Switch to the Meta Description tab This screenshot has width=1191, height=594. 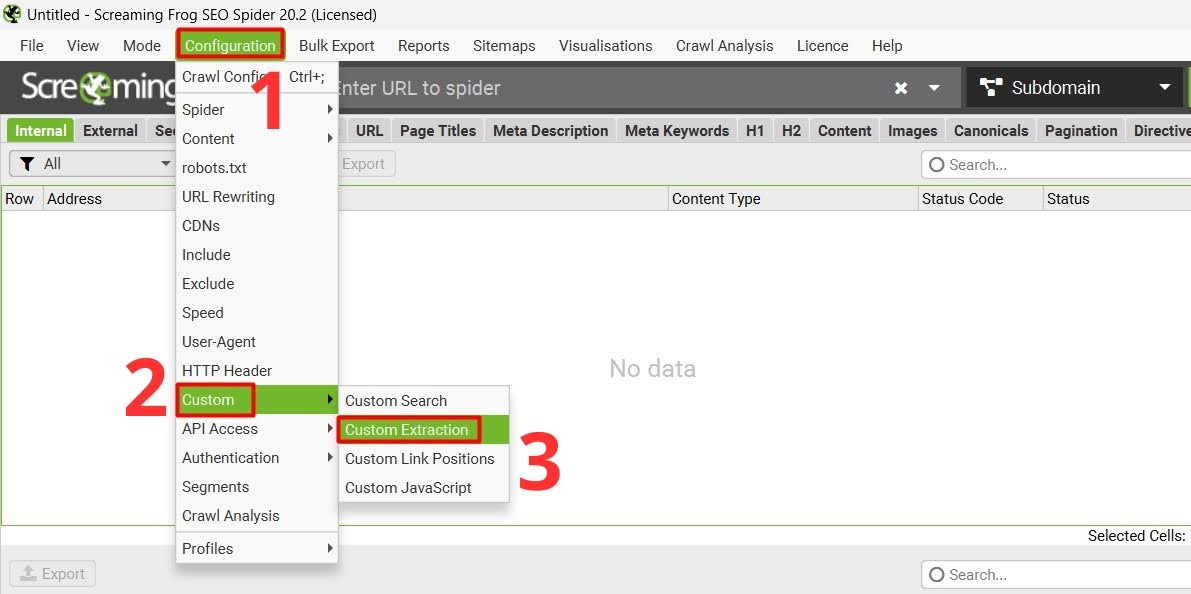(551, 131)
